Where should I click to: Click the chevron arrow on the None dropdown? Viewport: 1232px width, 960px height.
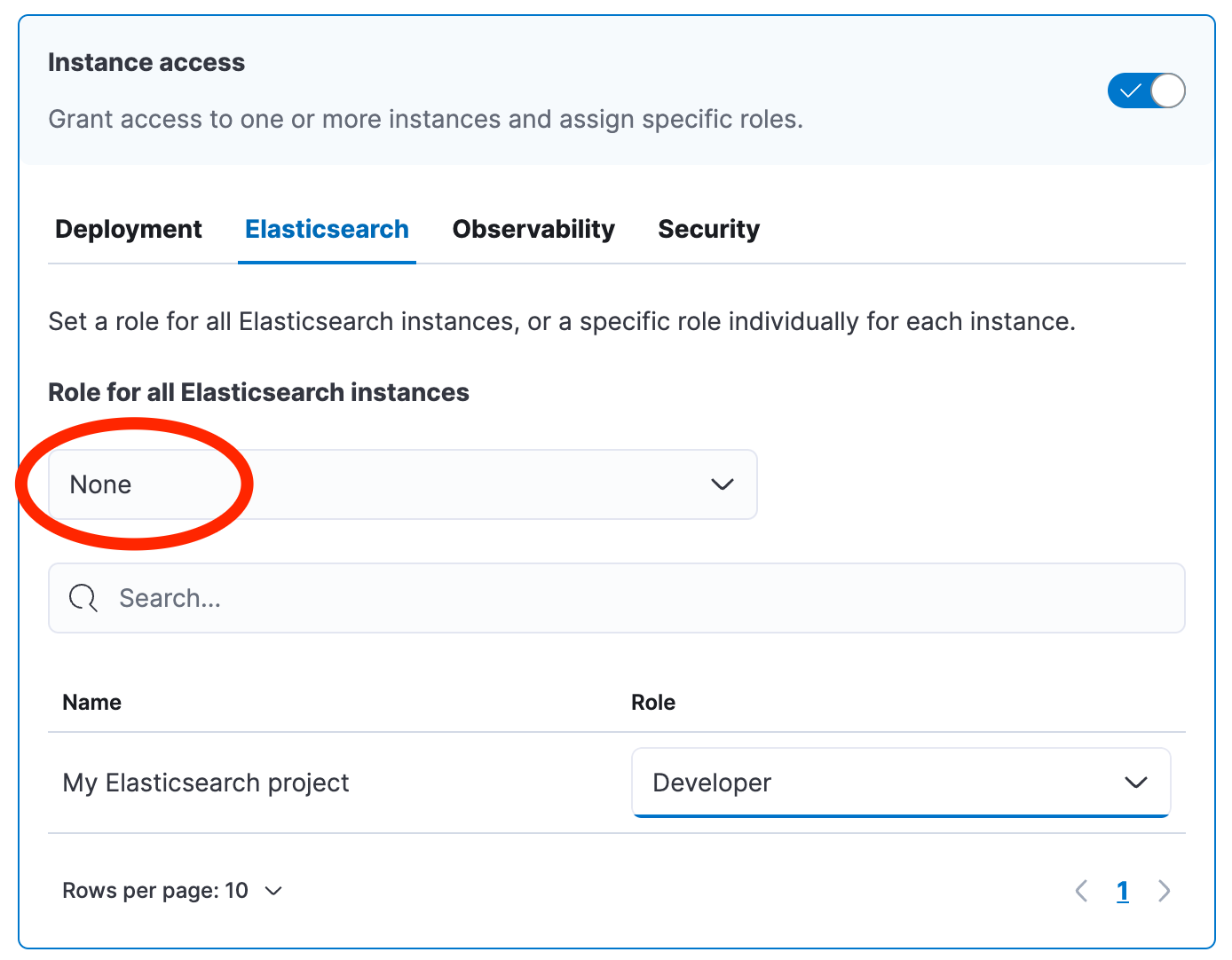723,484
